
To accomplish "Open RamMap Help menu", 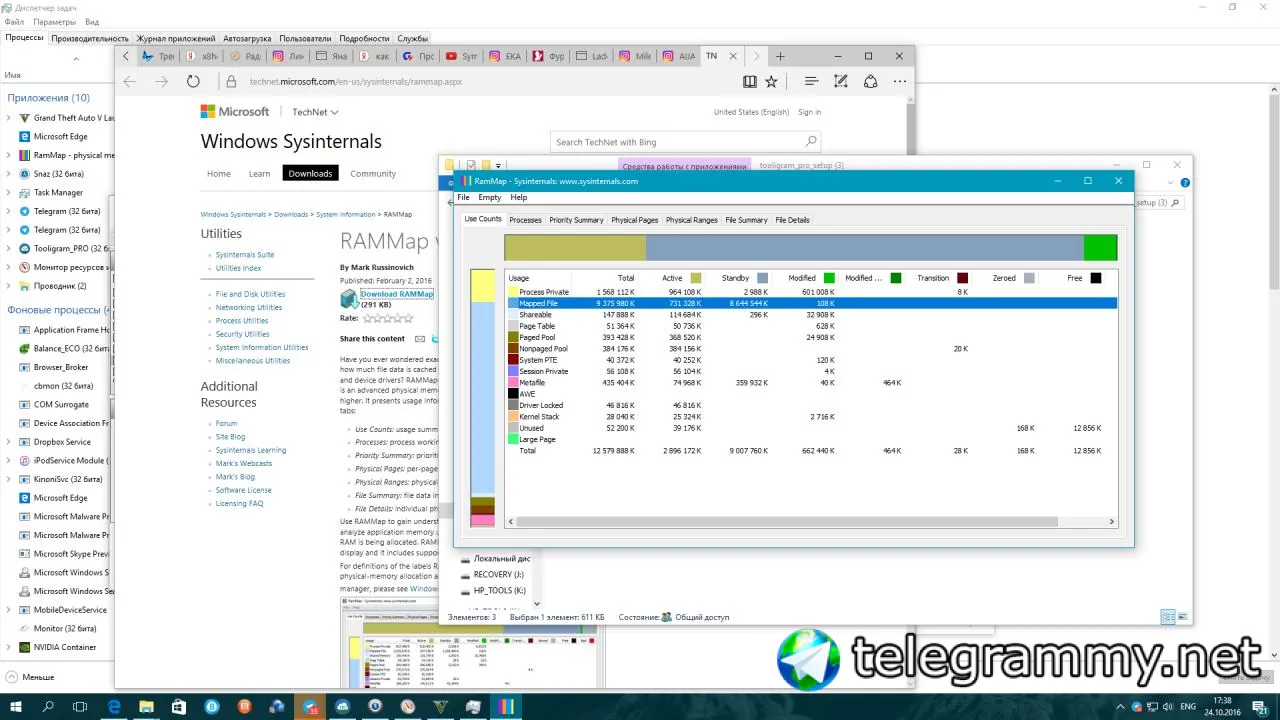I will 518,198.
